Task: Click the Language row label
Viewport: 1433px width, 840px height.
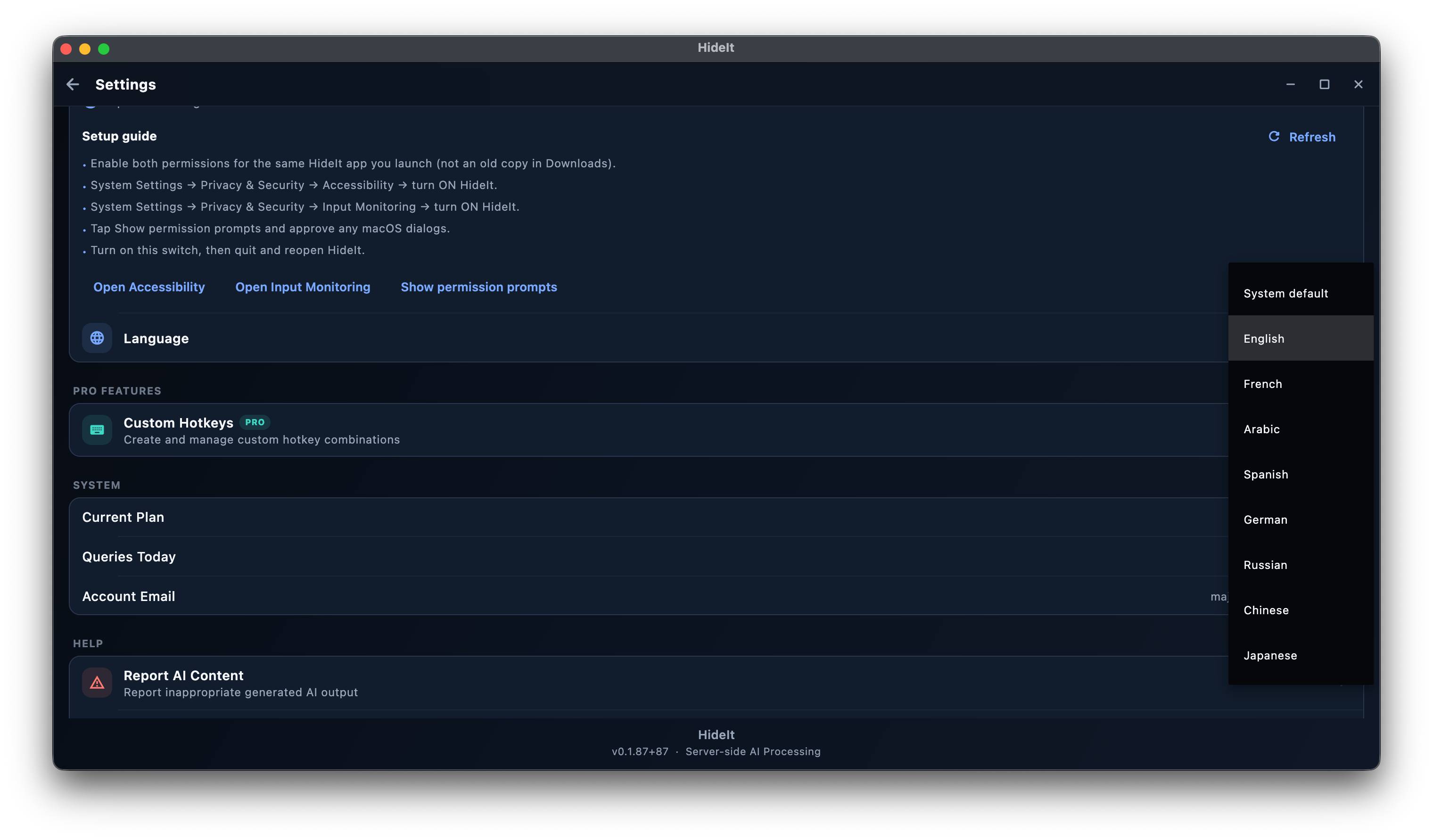Action: pyautogui.click(x=156, y=338)
